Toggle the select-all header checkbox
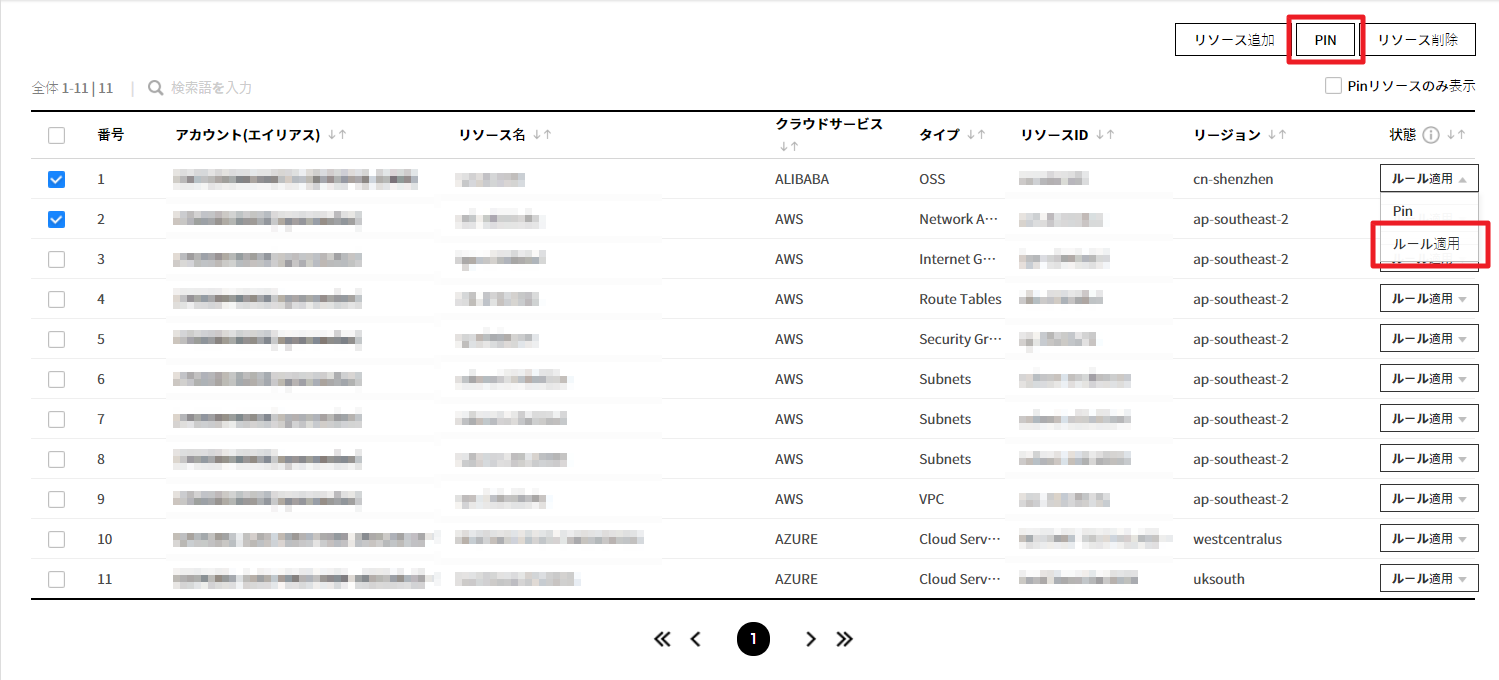Viewport: 1499px width, 680px height. 57,135
